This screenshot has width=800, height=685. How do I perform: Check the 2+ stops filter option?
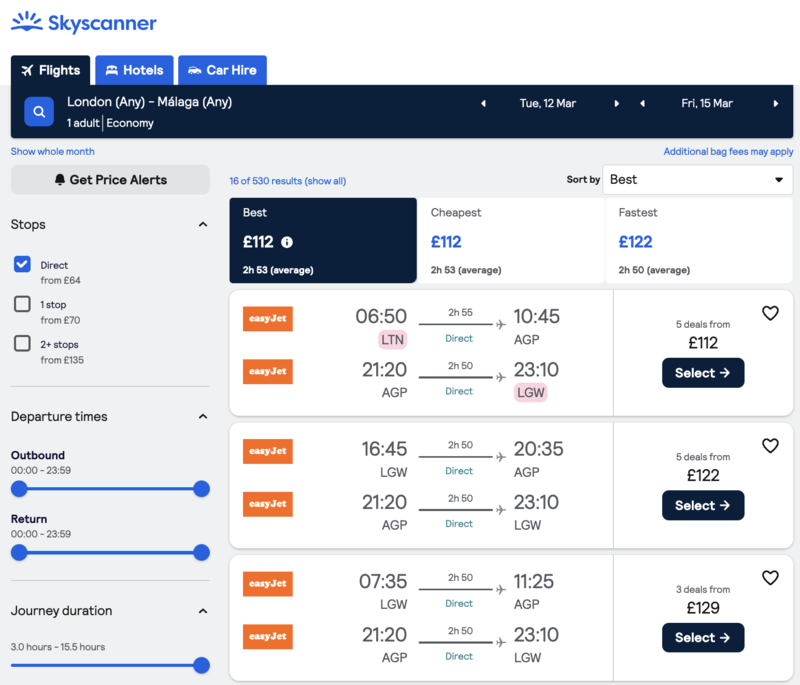pyautogui.click(x=22, y=344)
